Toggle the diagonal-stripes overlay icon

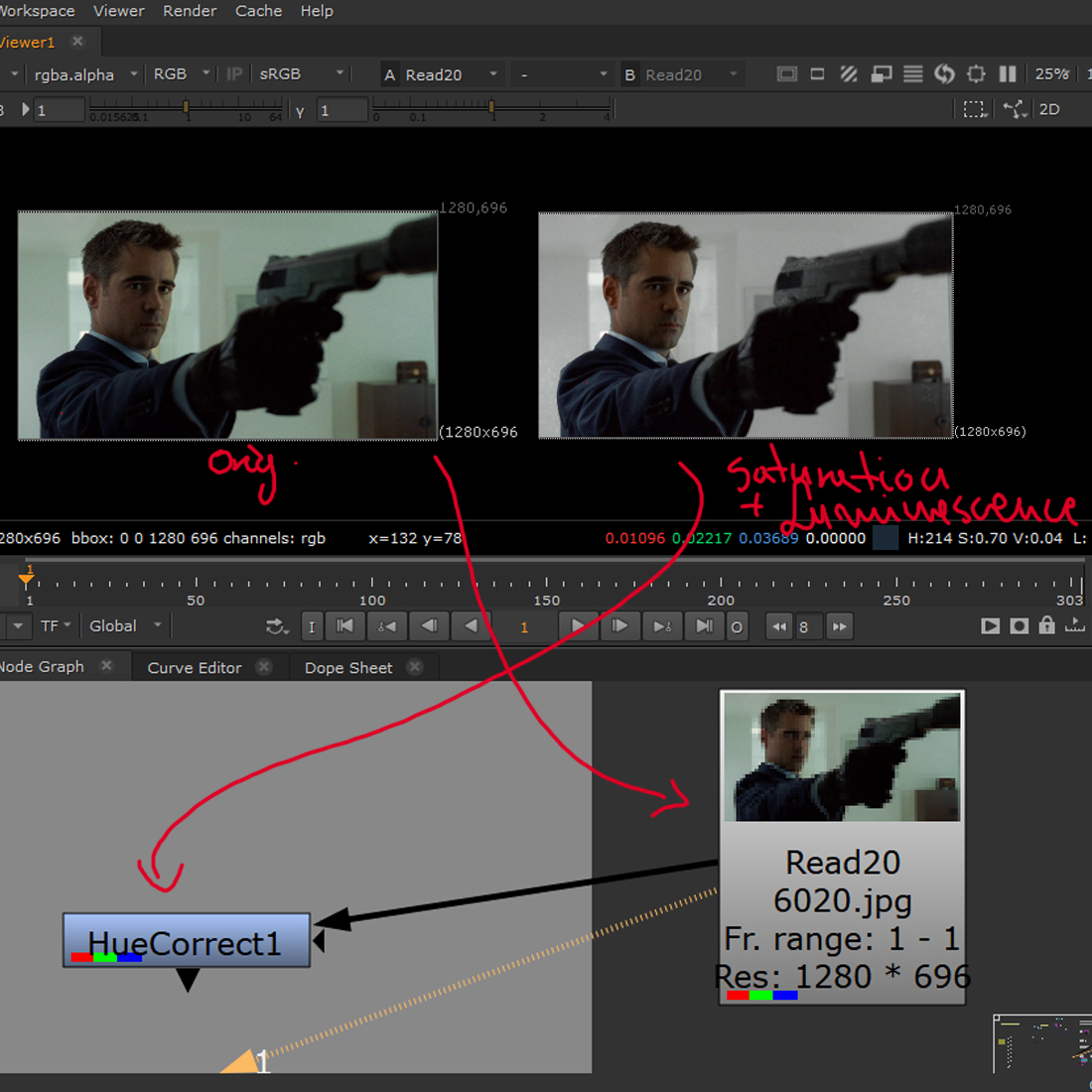pyautogui.click(x=849, y=73)
